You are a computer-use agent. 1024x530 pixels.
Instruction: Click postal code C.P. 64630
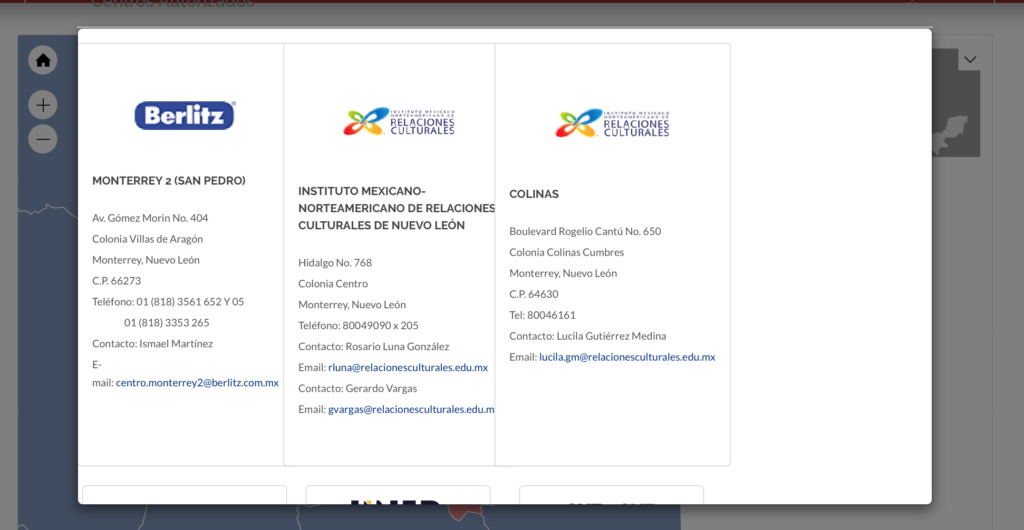coord(534,294)
